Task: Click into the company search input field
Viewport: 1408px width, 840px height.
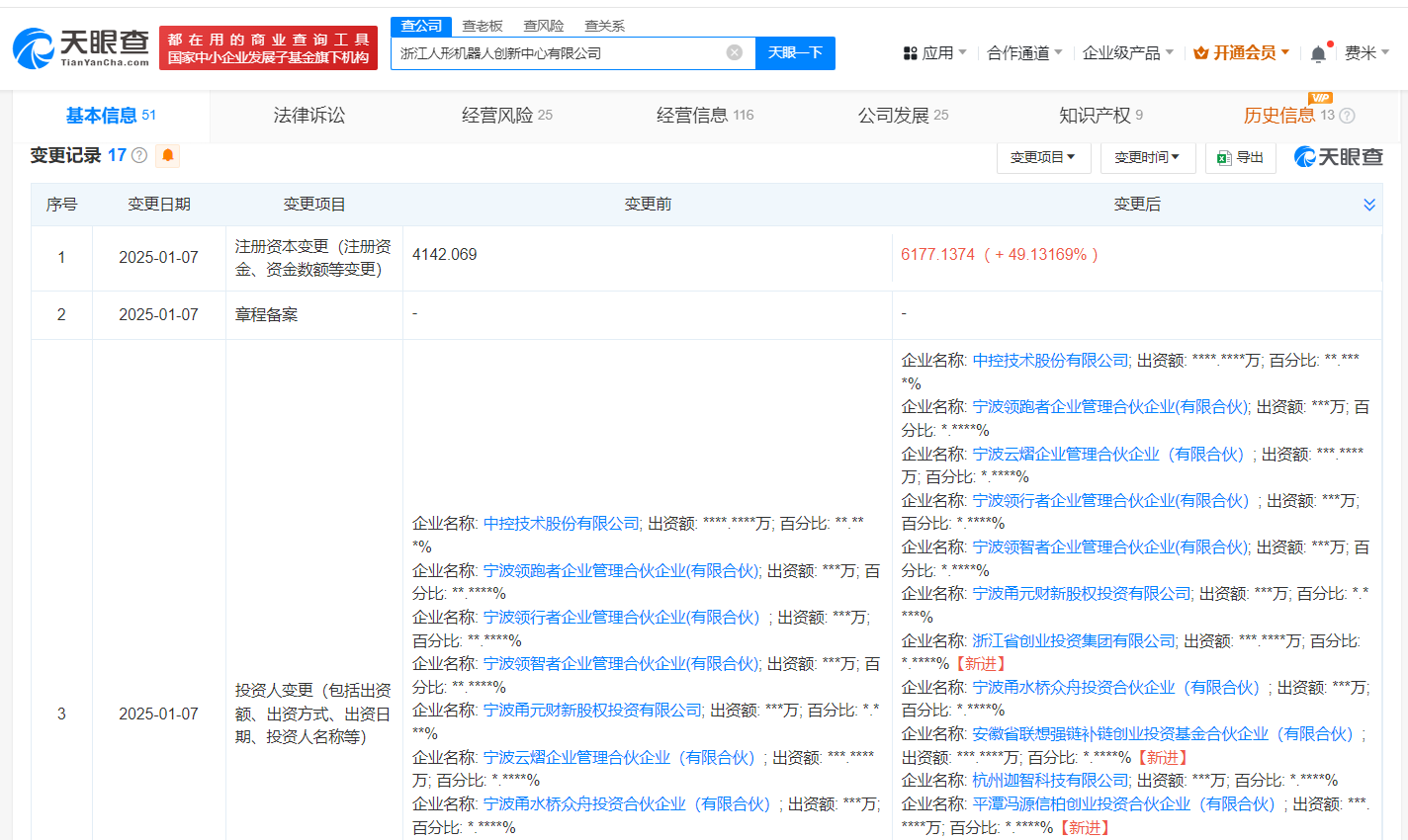Action: [x=559, y=53]
